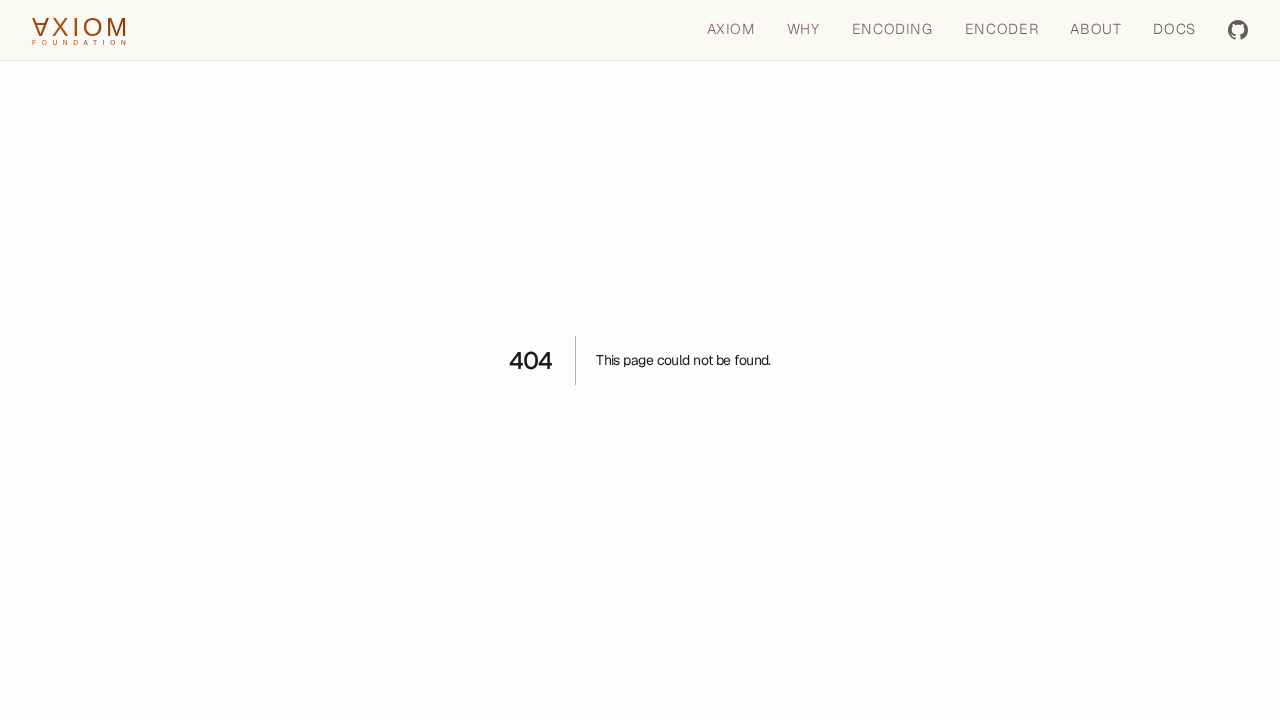Click the Axiom Foundation logo
Image resolution: width=1280 pixels, height=720 pixels.
click(79, 31)
